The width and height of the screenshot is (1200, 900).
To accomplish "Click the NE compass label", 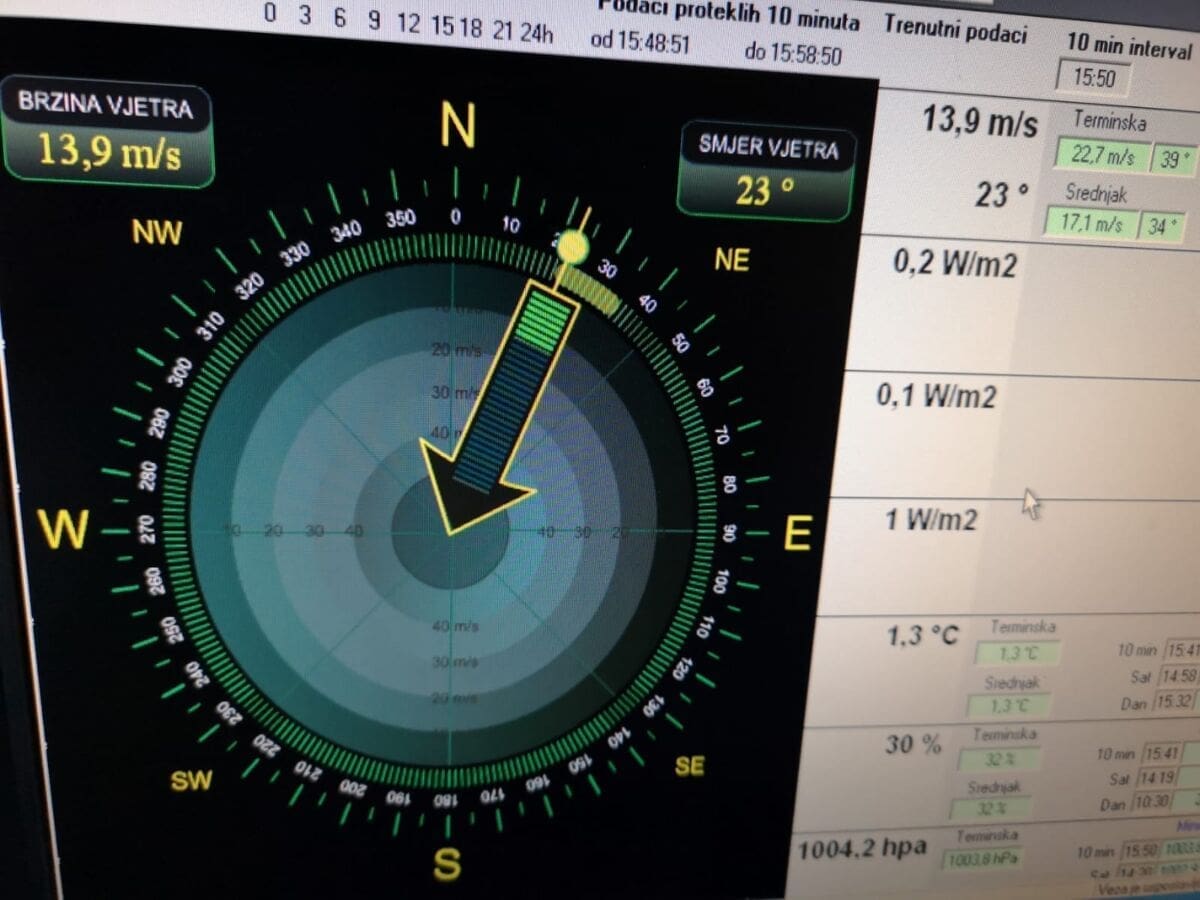I will 731,260.
